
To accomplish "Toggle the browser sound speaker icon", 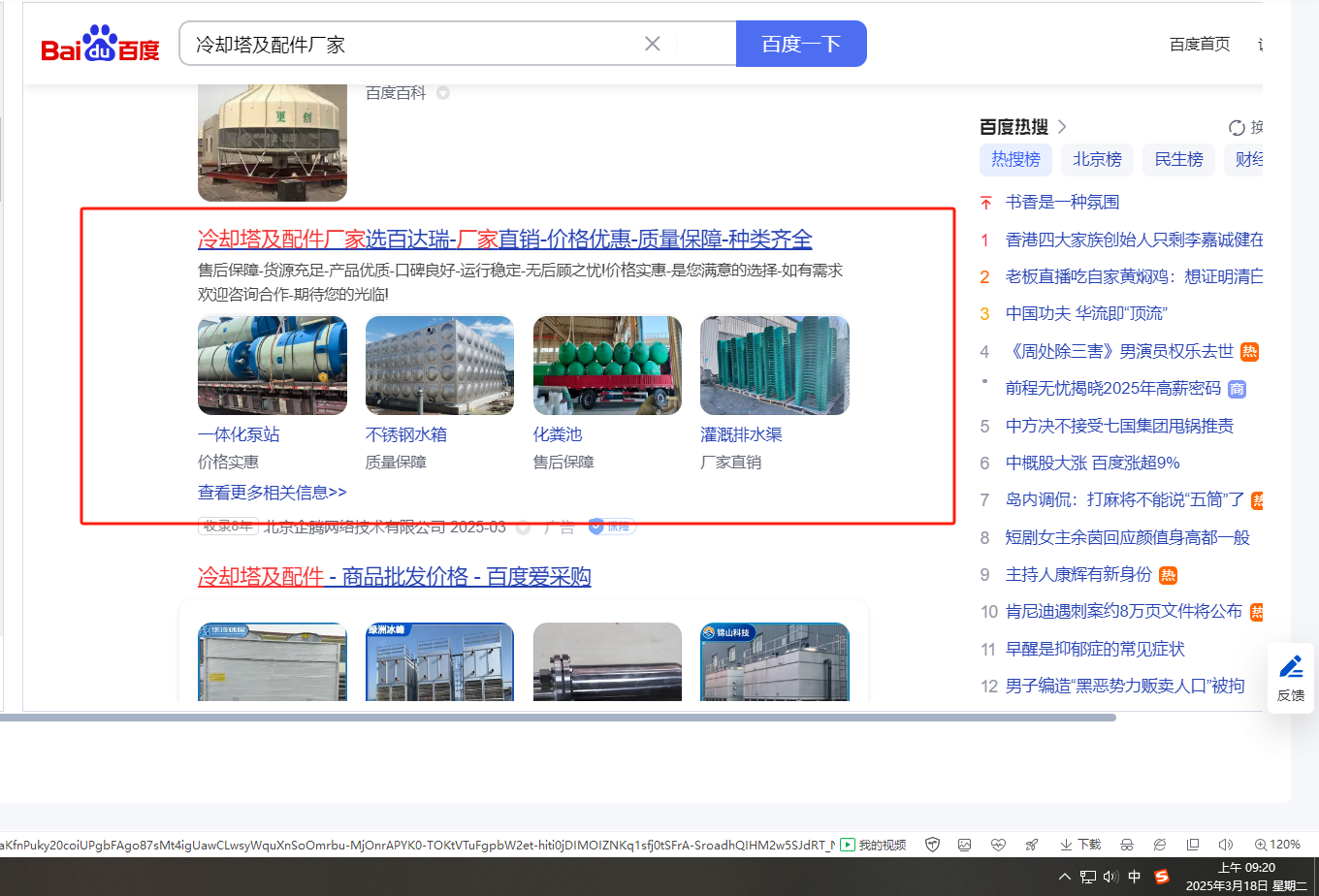I will pyautogui.click(x=1226, y=845).
